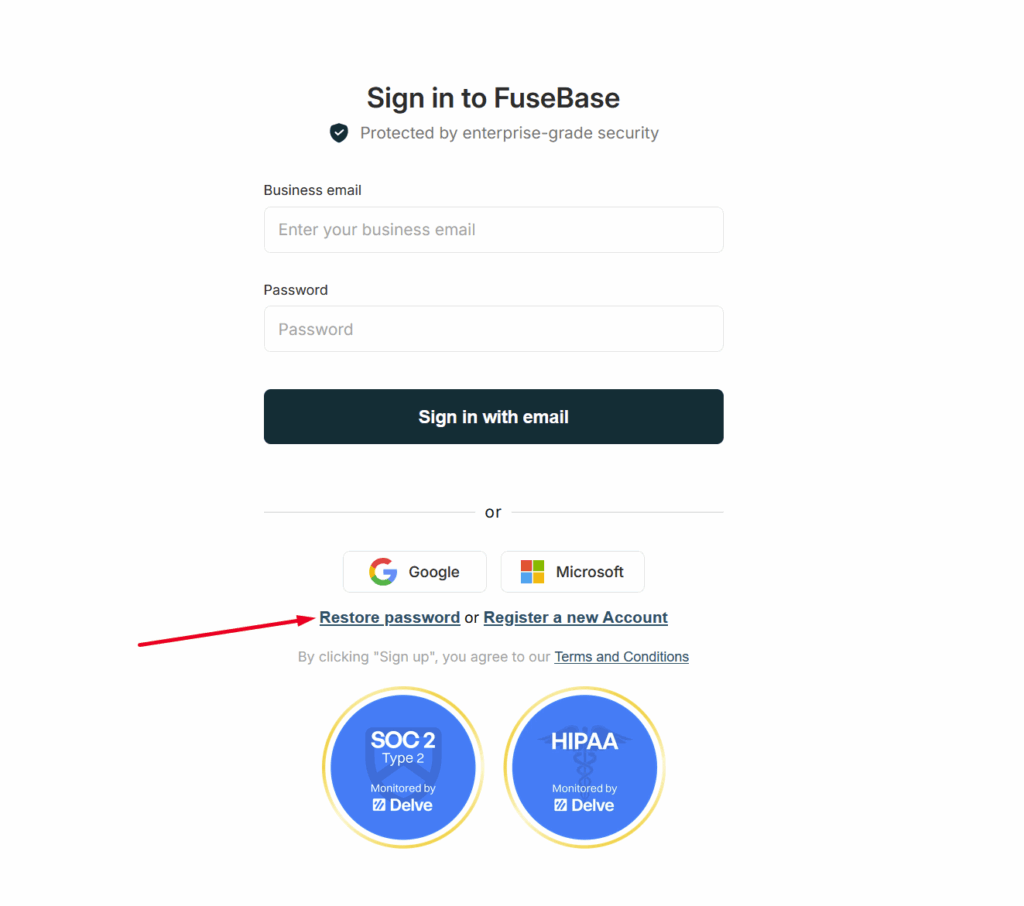The height and width of the screenshot is (906, 1024).
Task: Open the Restore password link
Action: pos(389,618)
